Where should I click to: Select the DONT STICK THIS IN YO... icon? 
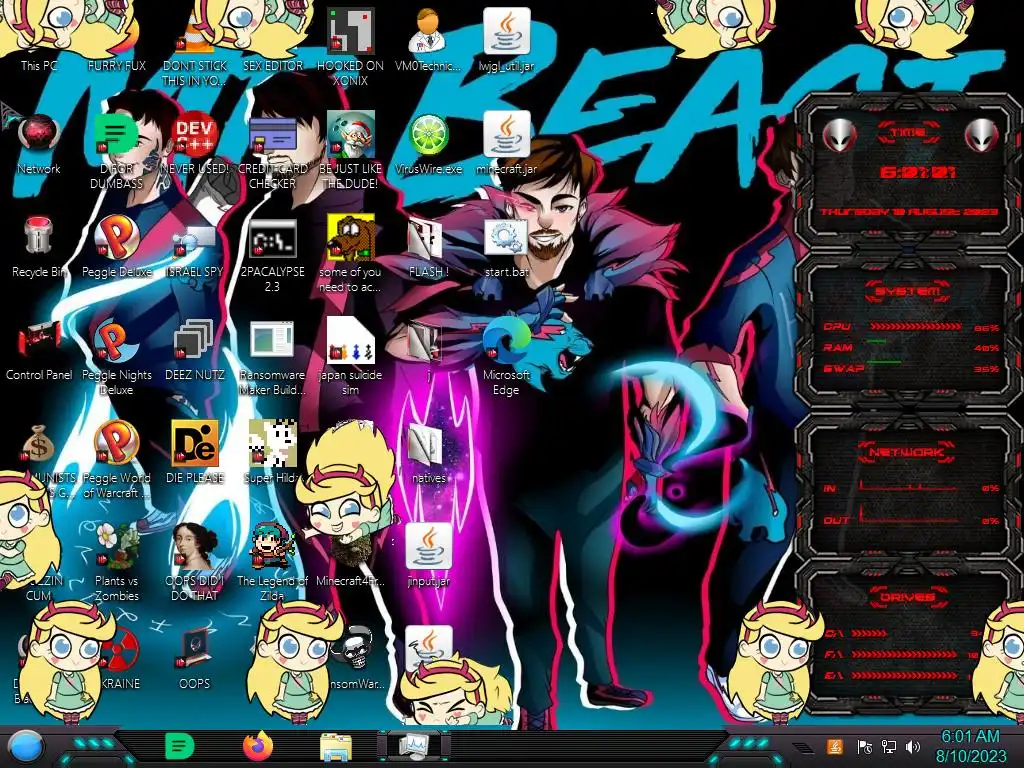pyautogui.click(x=194, y=52)
